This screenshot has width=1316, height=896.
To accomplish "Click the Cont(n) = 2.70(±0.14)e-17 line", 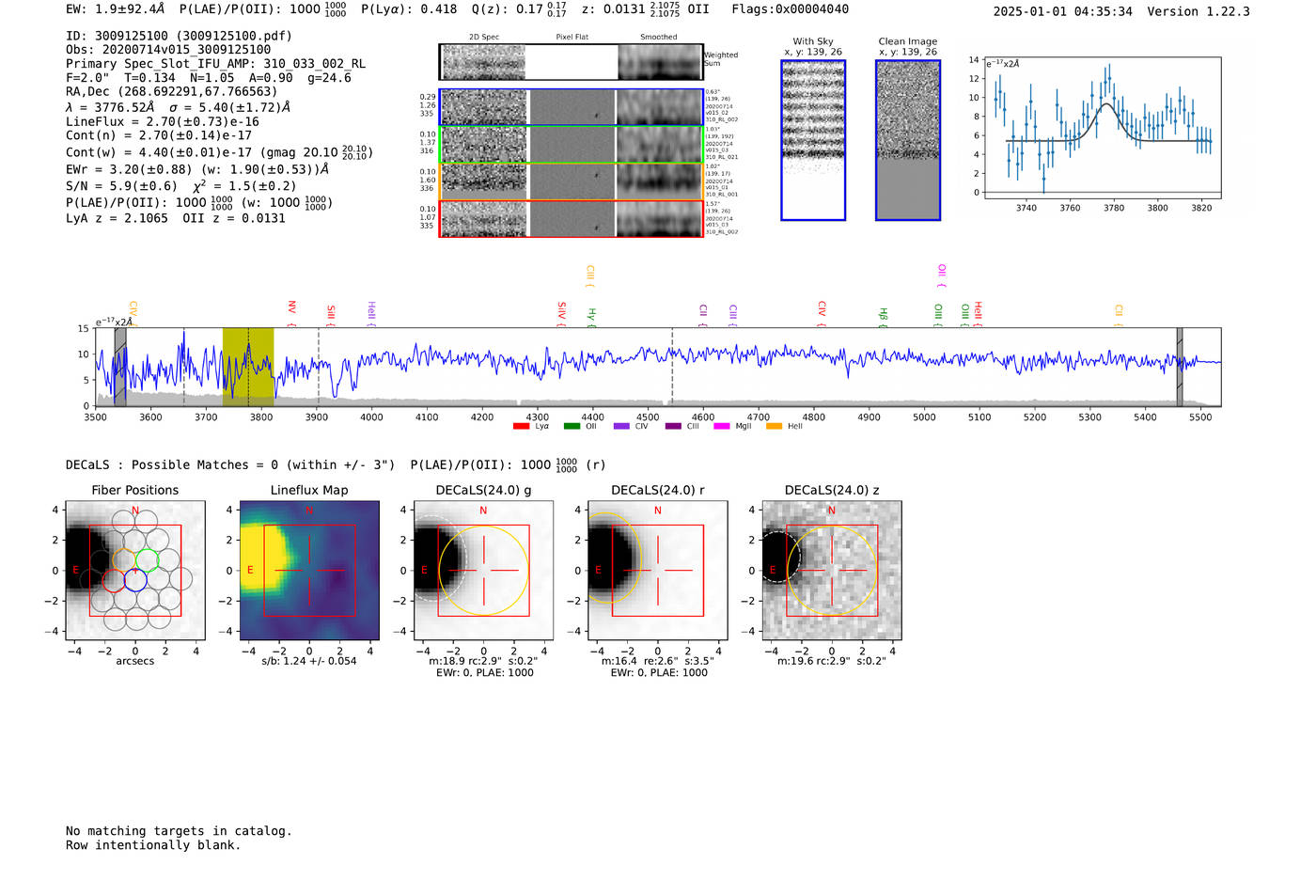I will pyautogui.click(x=159, y=135).
